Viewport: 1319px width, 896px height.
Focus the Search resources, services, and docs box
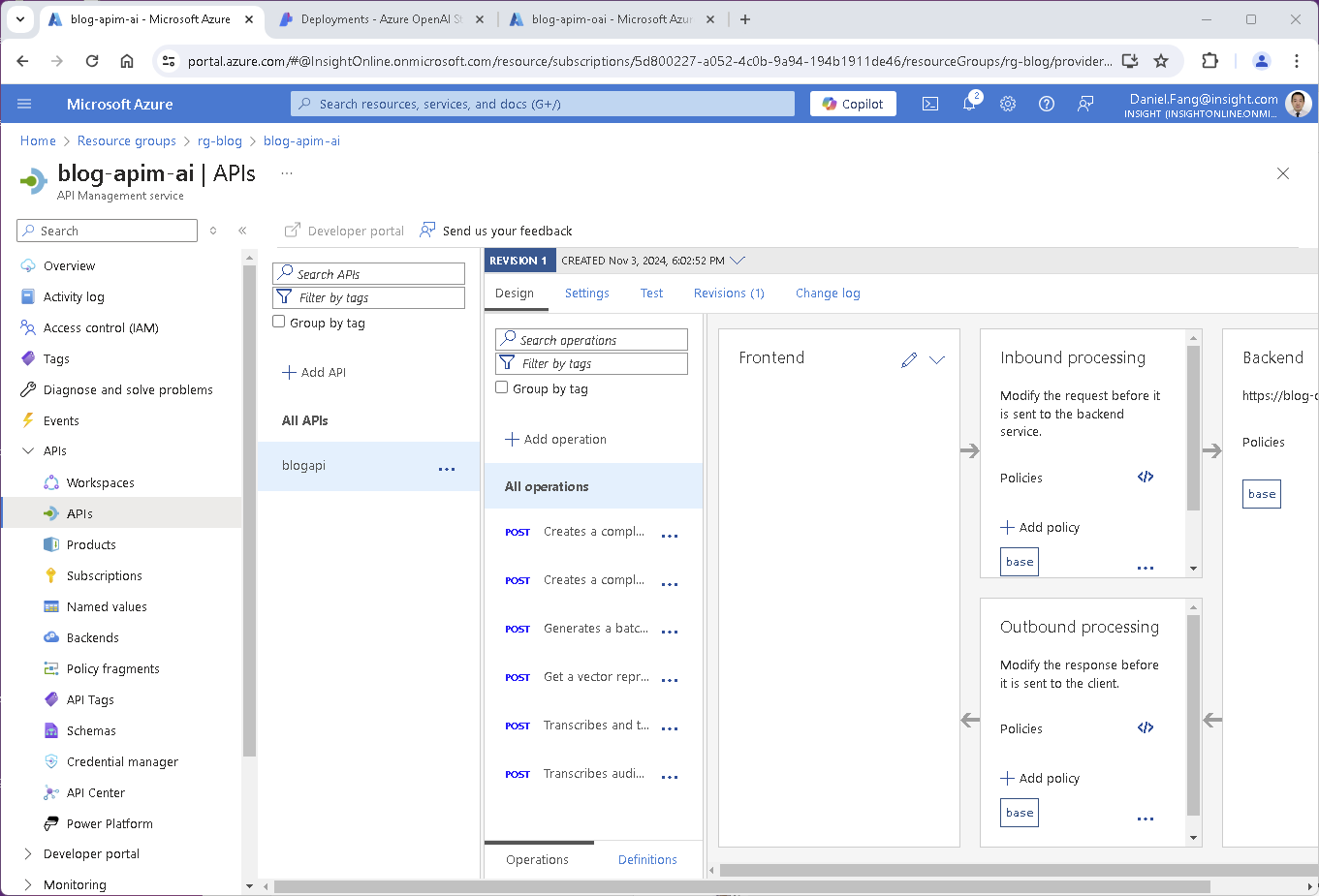(543, 104)
